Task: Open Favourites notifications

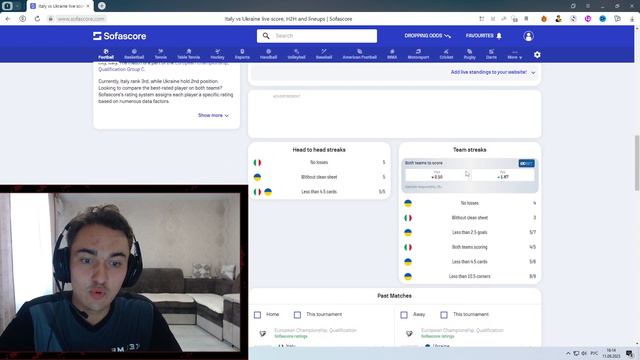Action: [x=483, y=36]
